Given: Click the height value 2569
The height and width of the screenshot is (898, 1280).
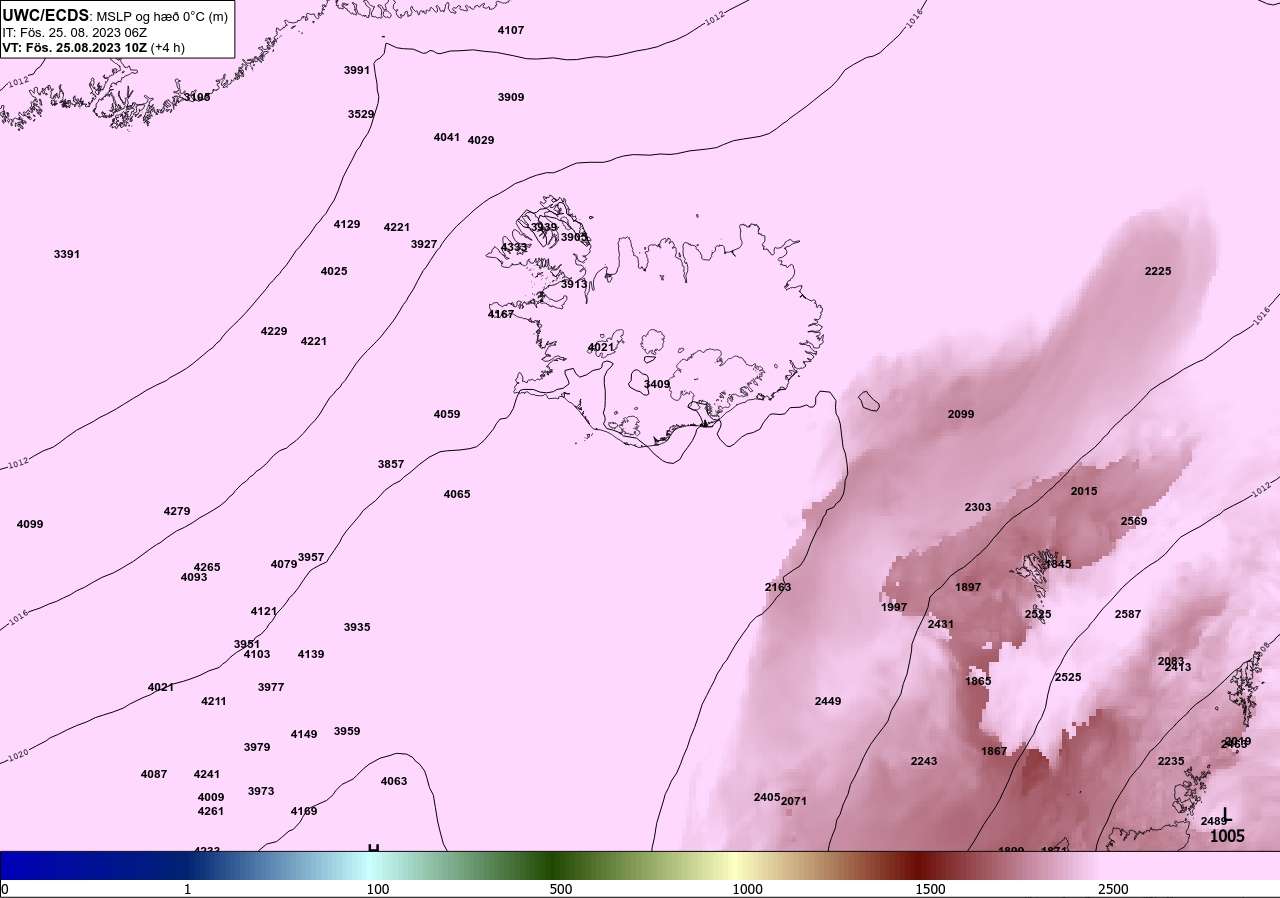Looking at the screenshot, I should click(1134, 521).
